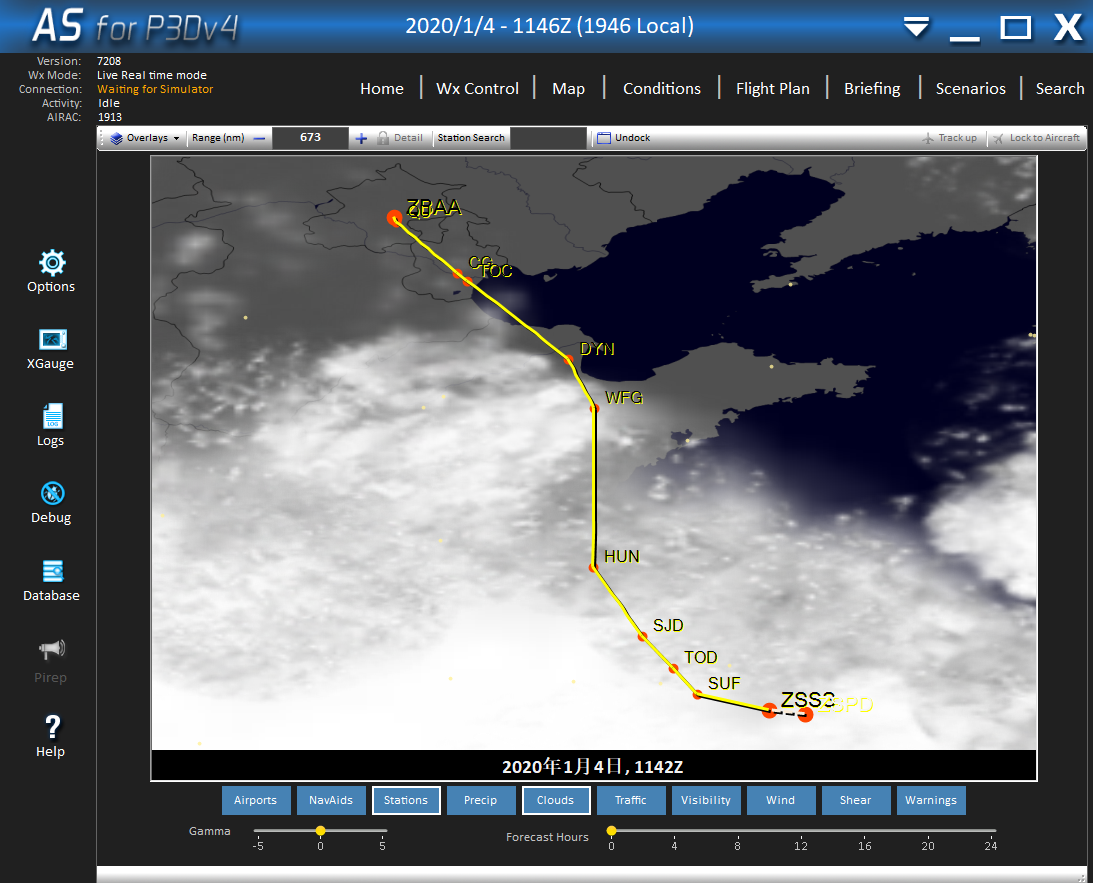1093x883 pixels.
Task: Expand the Overlays dropdown
Action: pos(146,138)
